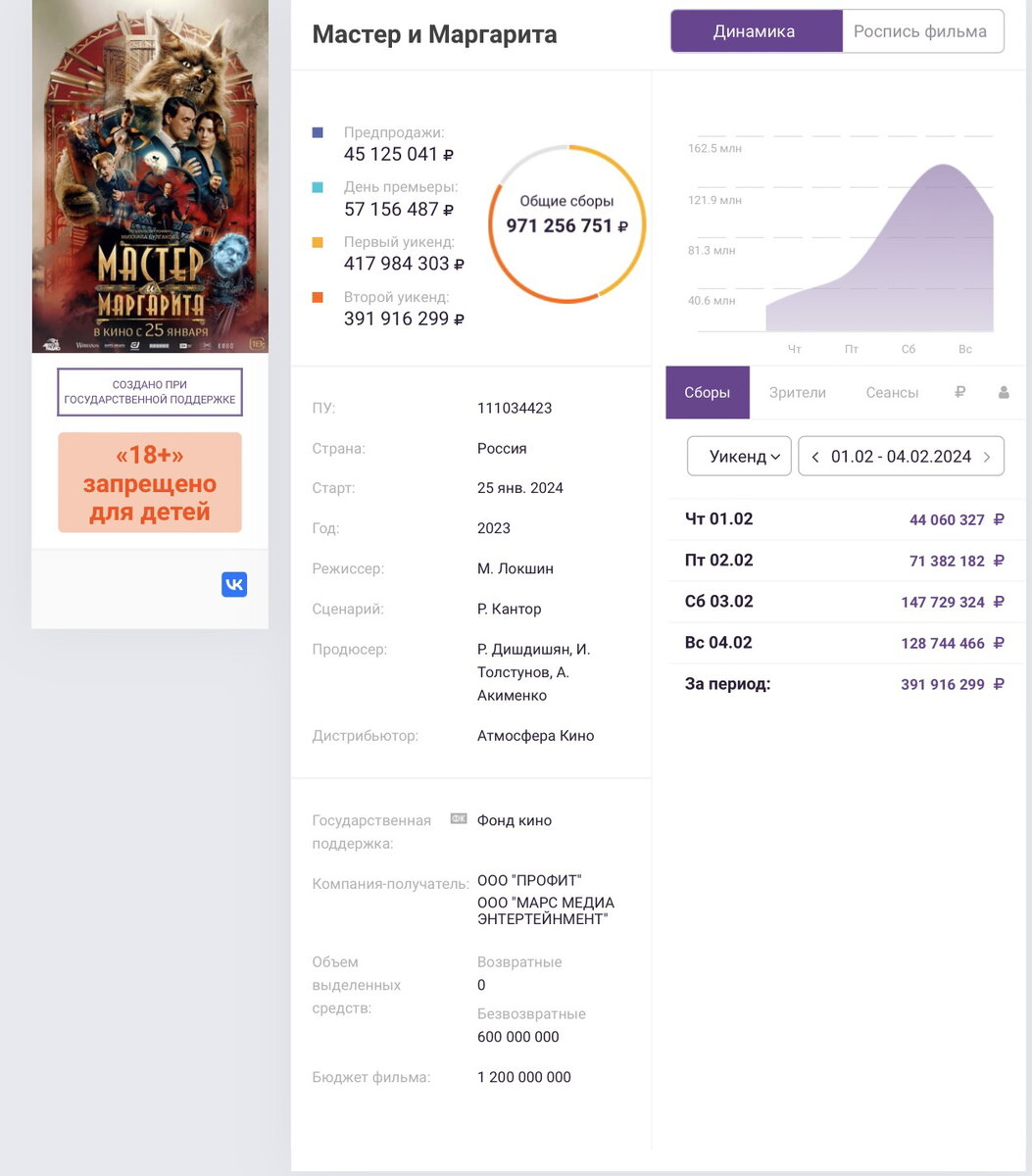Select the Динамика view toggle
The width and height of the screenshot is (1032, 1176).
tap(756, 31)
